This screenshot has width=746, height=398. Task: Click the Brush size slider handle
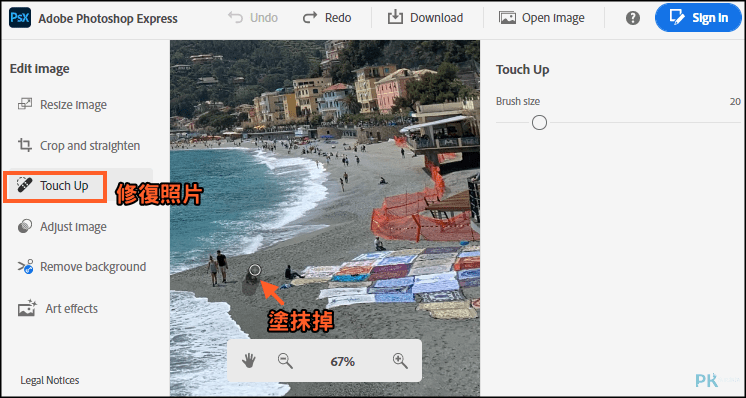click(x=539, y=123)
